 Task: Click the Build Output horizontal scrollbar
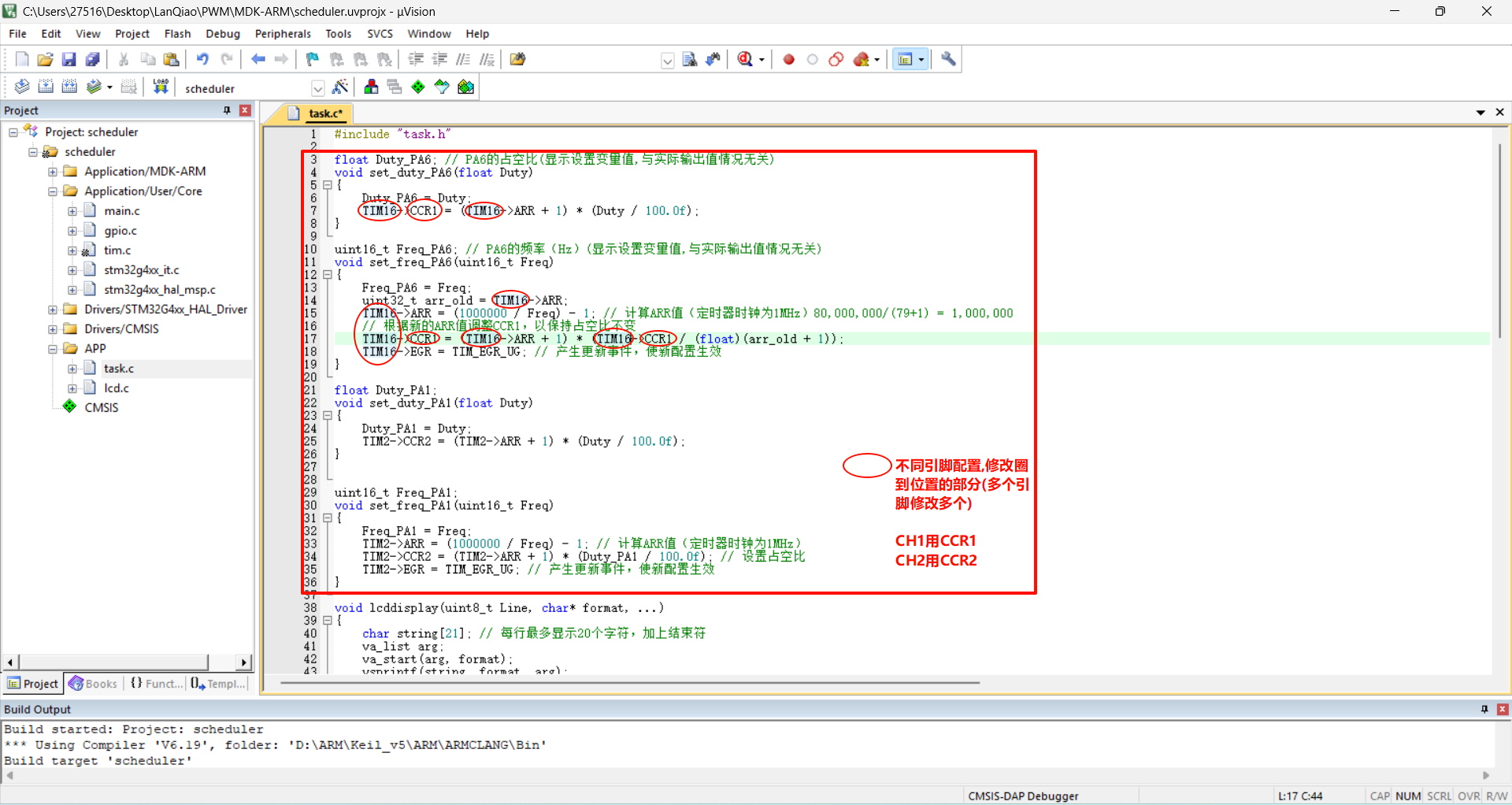pyautogui.click(x=748, y=776)
